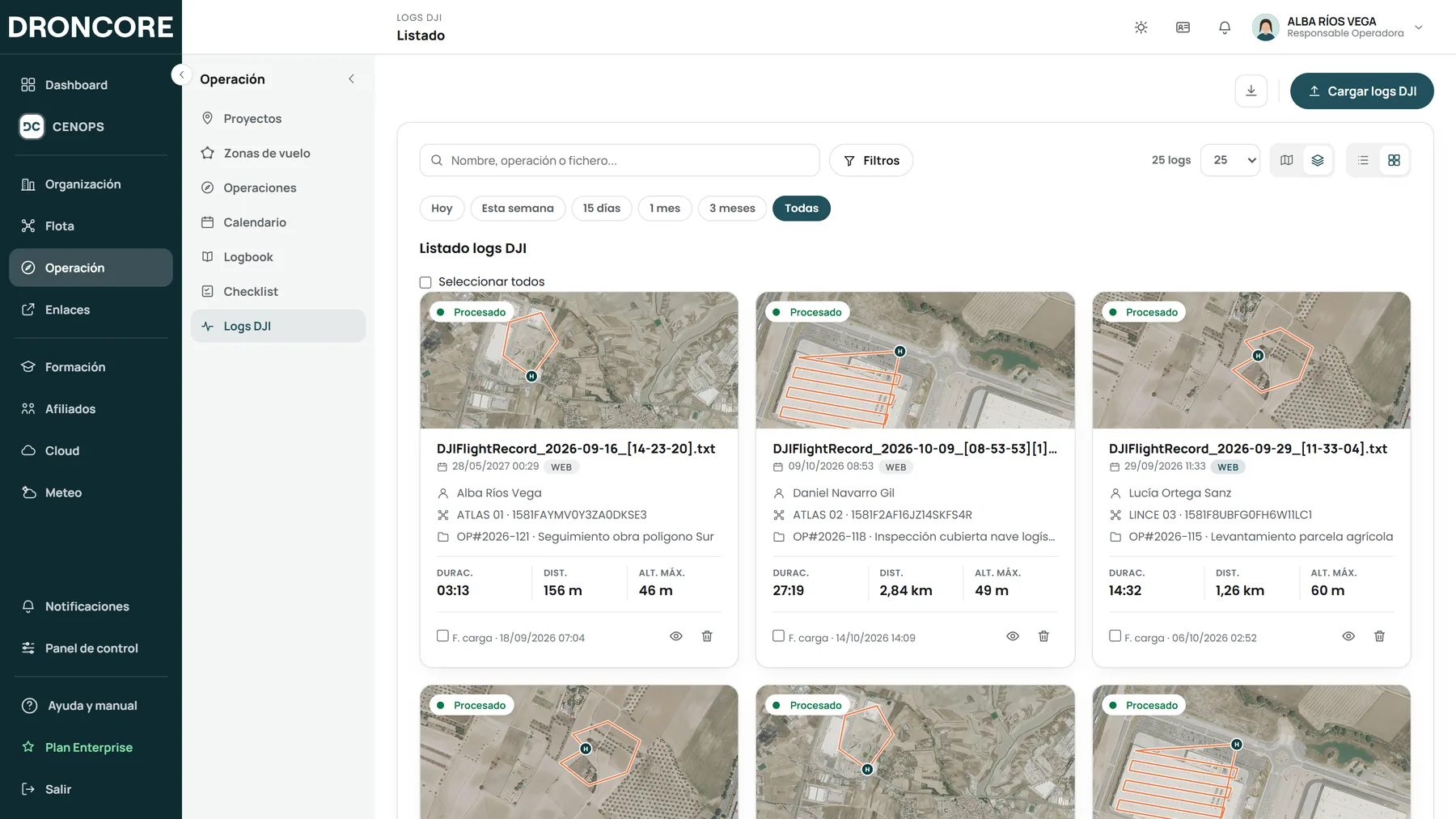
Task: Open the 25 per-page dropdown
Action: coord(1230,160)
